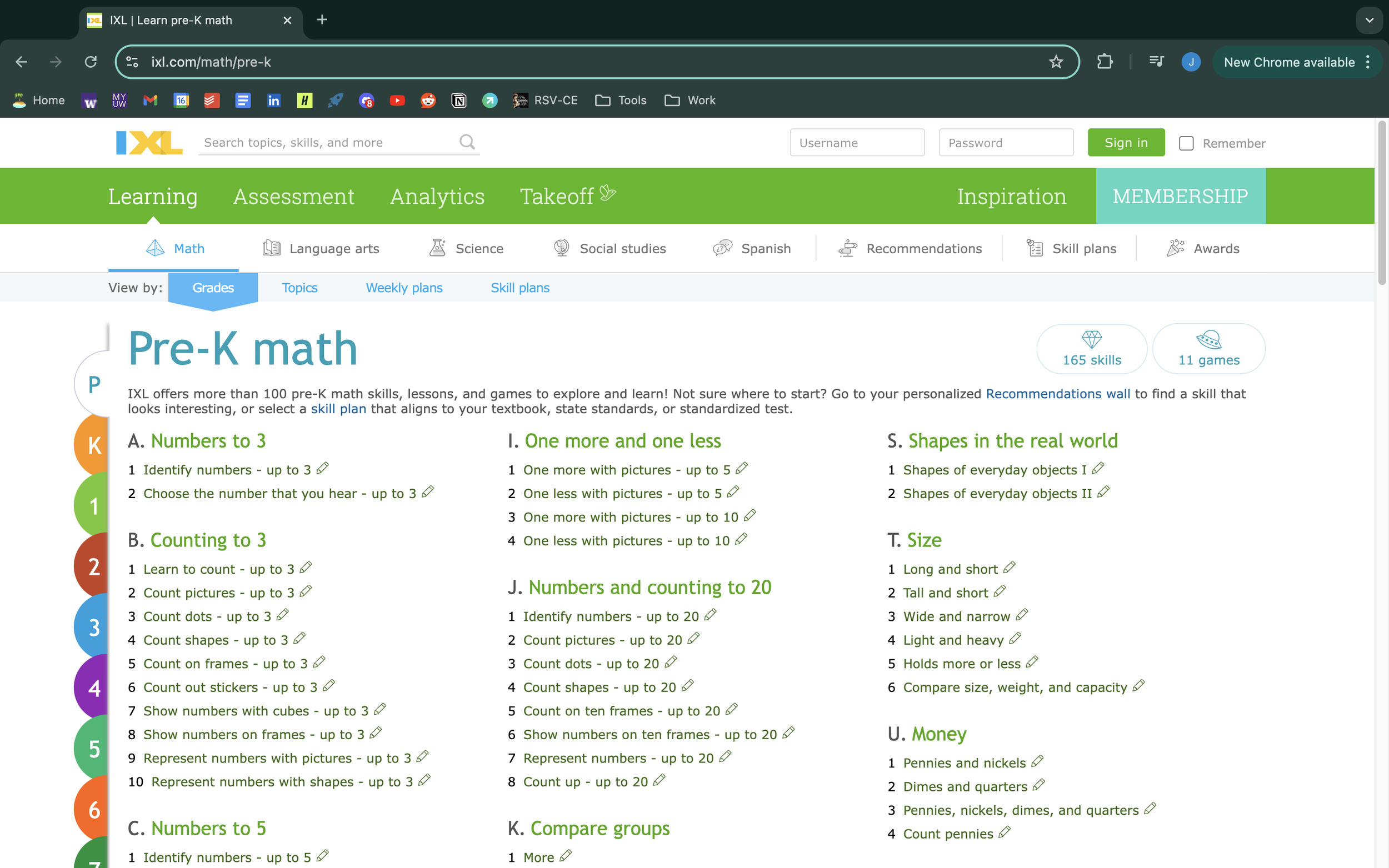Click the IXL logo
Viewport: 1389px width, 868px height.
pyautogui.click(x=149, y=142)
